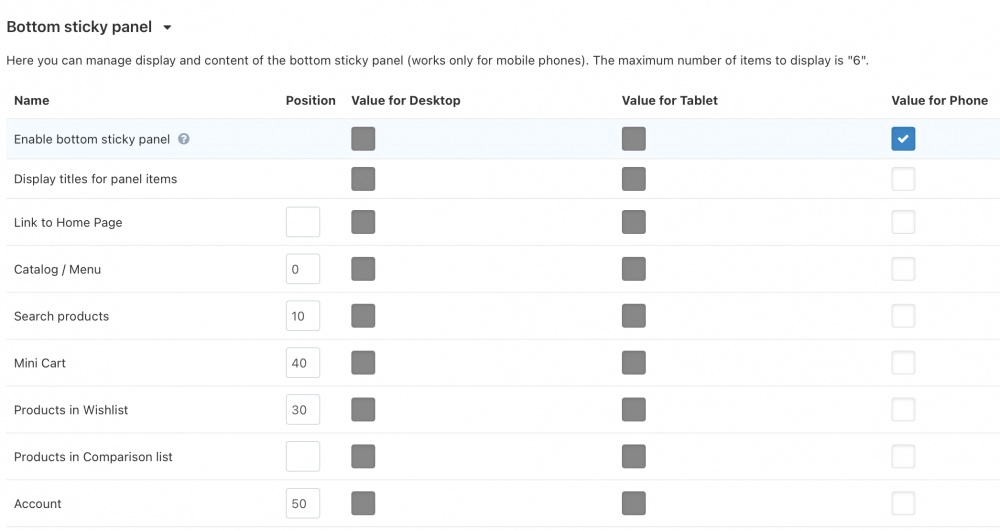Click the Link to Home Page position field
The width and height of the screenshot is (1000, 531).
coord(303,222)
